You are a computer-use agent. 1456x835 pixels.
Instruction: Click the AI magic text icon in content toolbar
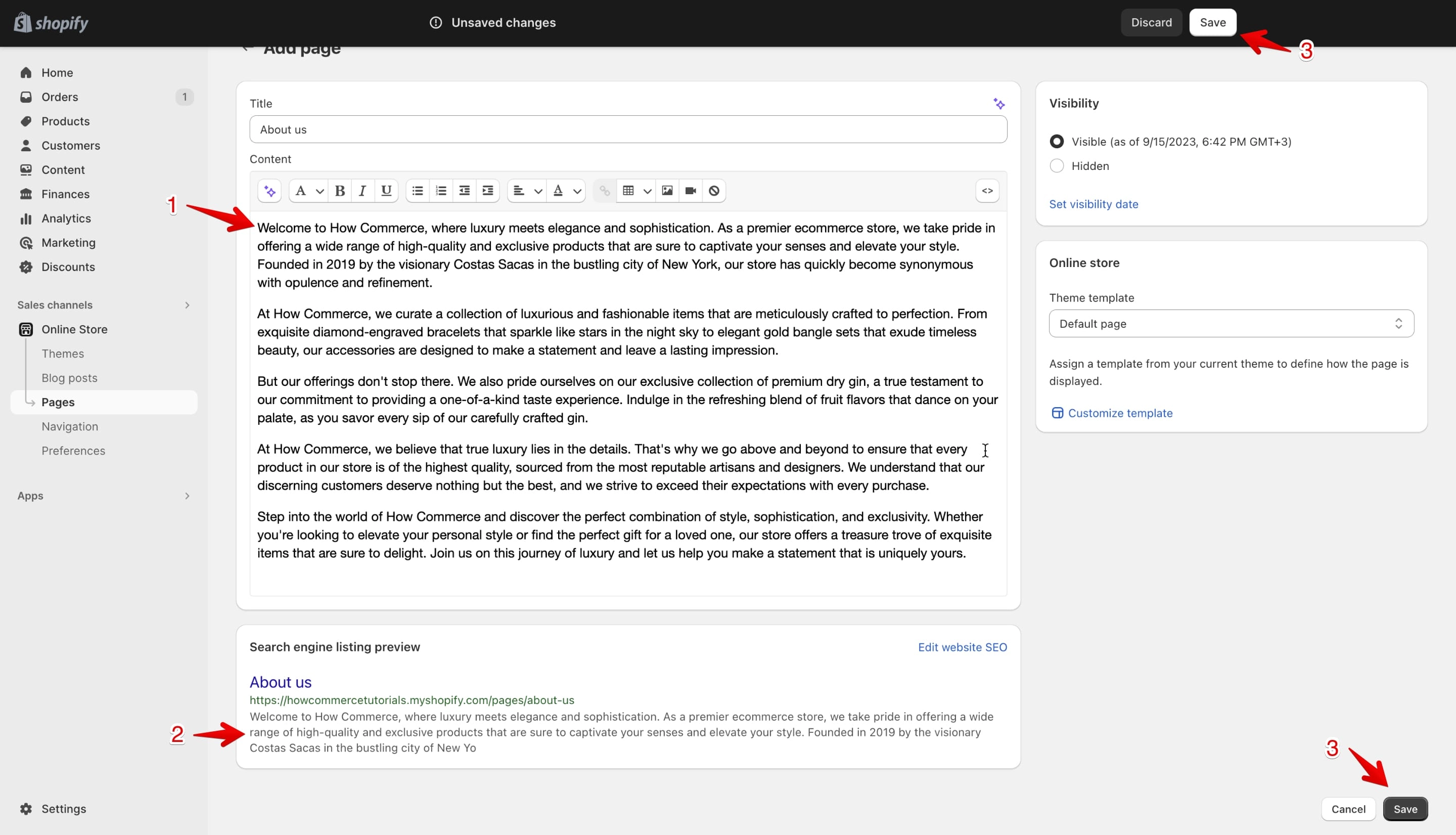(x=270, y=191)
